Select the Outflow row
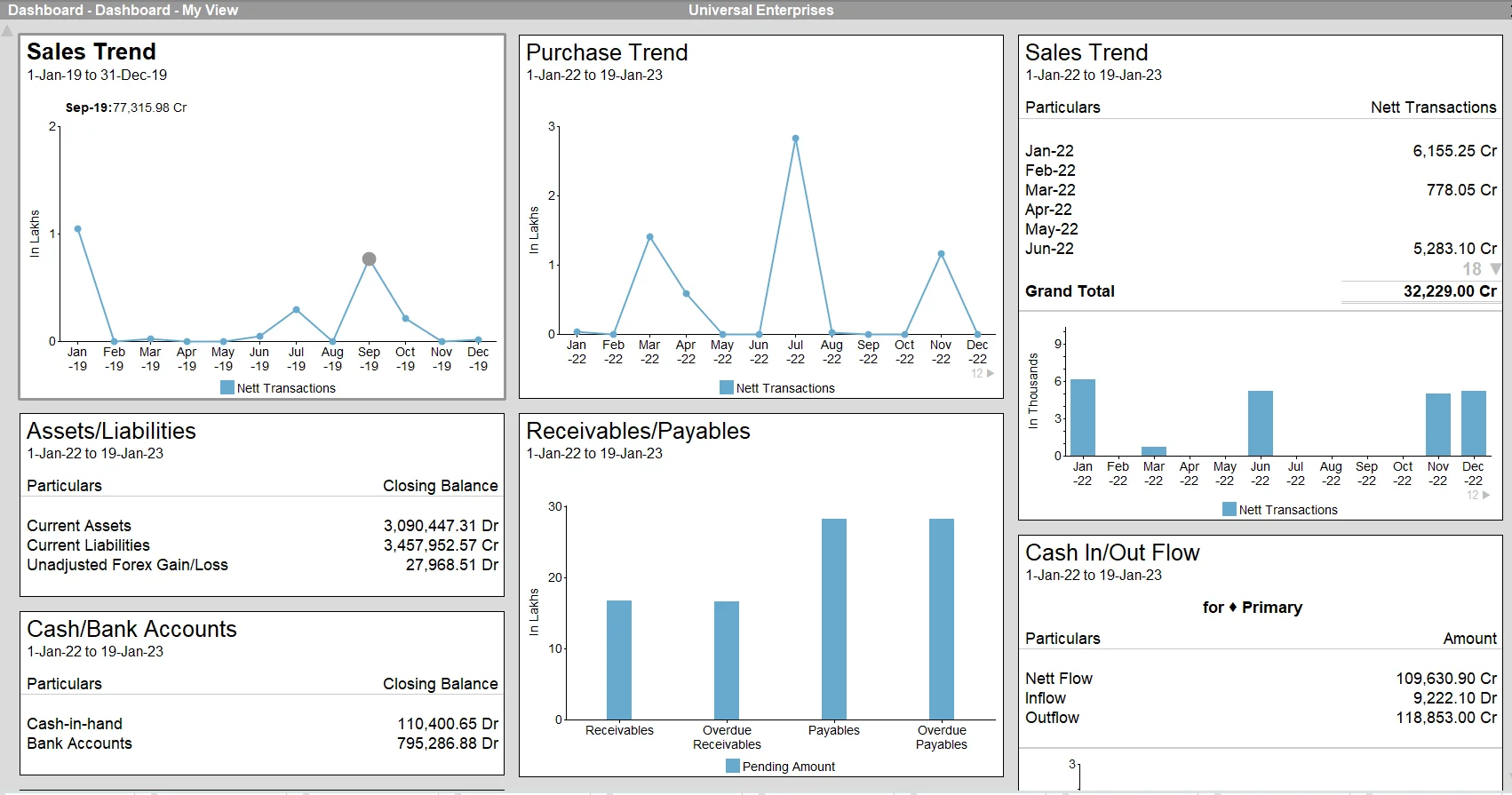The image size is (1512, 795). pyautogui.click(x=1261, y=718)
